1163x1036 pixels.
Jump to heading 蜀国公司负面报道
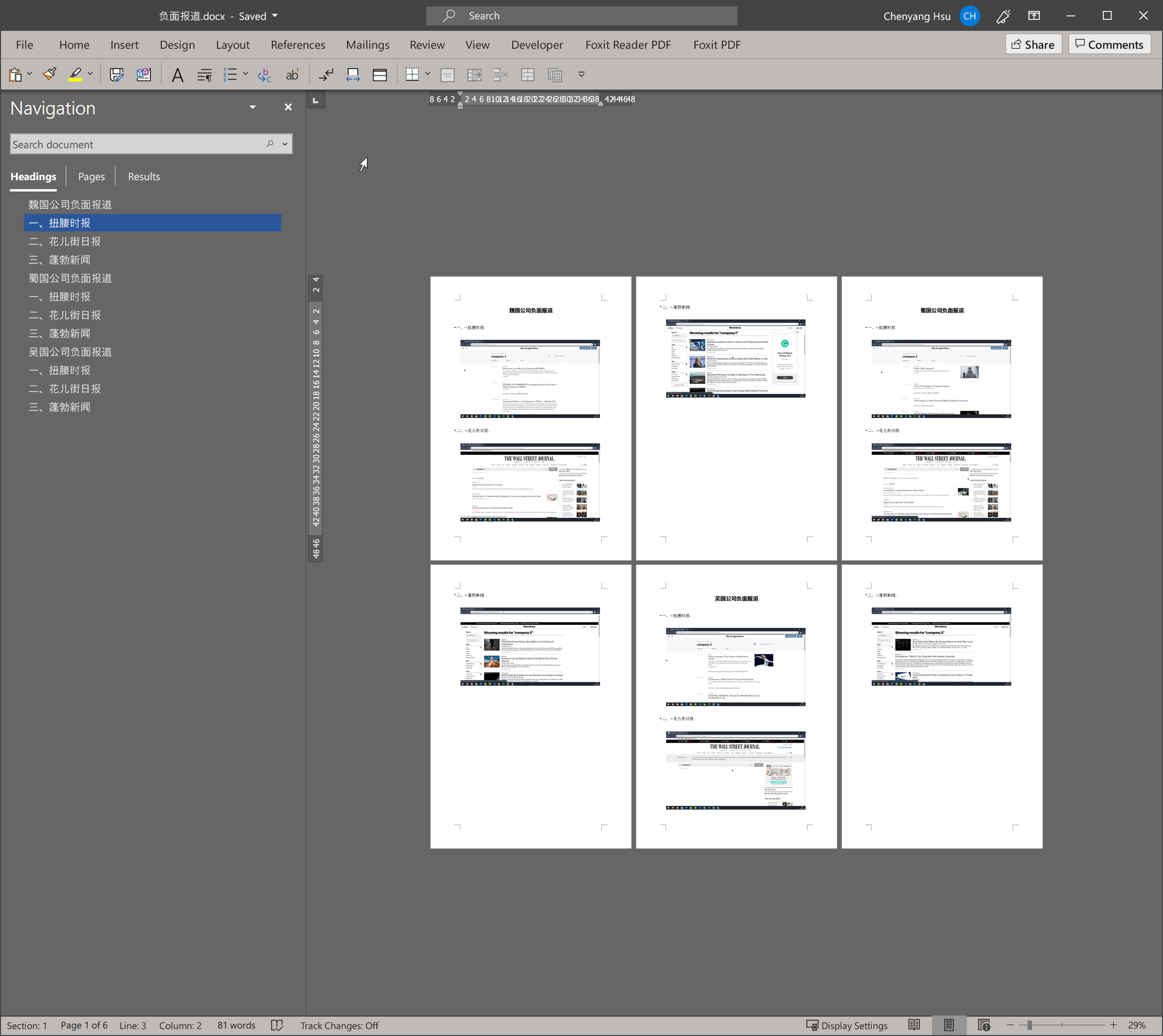pos(70,278)
